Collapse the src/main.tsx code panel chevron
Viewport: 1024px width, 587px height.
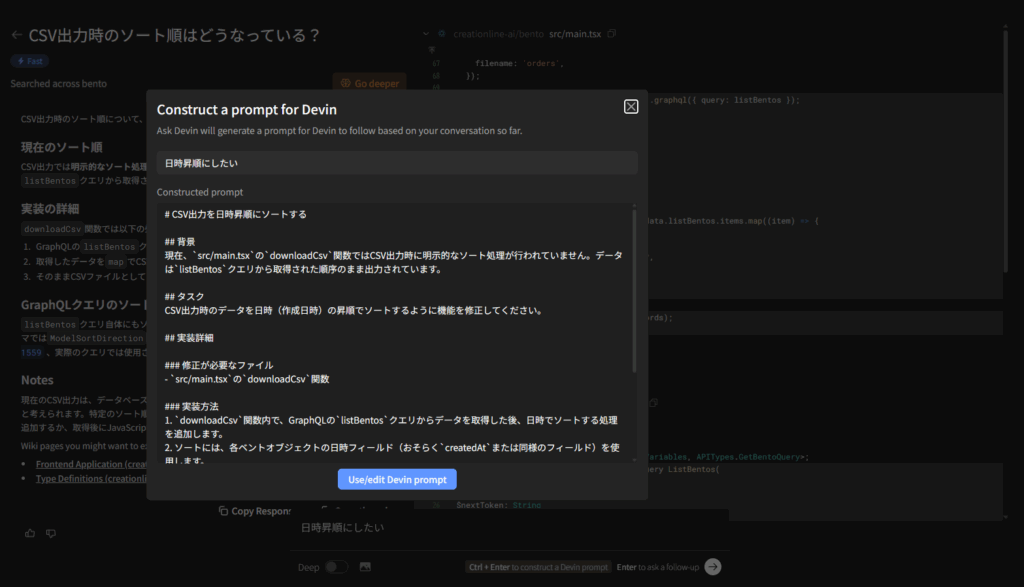coord(427,33)
